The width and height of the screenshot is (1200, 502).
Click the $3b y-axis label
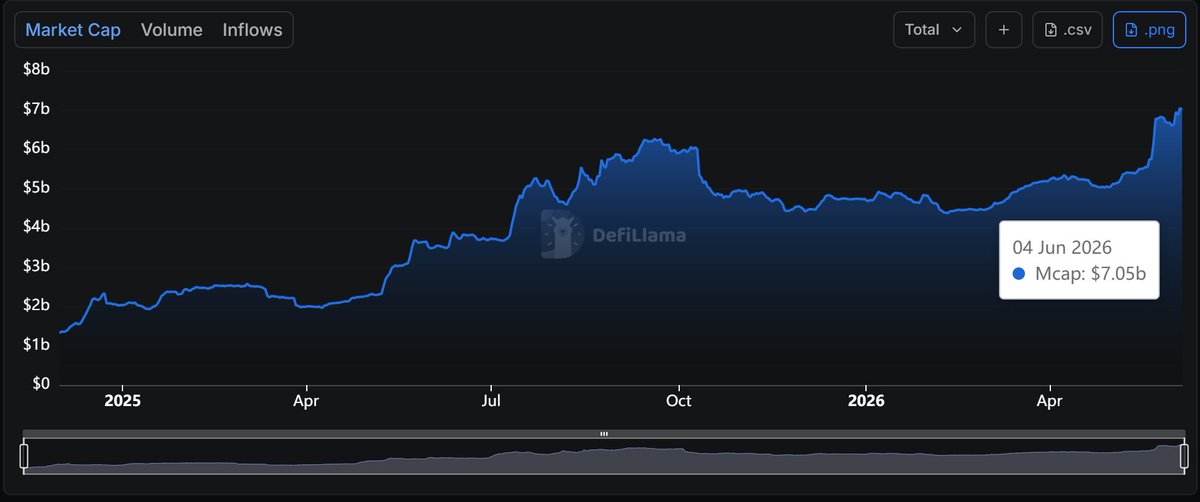pyautogui.click(x=37, y=266)
